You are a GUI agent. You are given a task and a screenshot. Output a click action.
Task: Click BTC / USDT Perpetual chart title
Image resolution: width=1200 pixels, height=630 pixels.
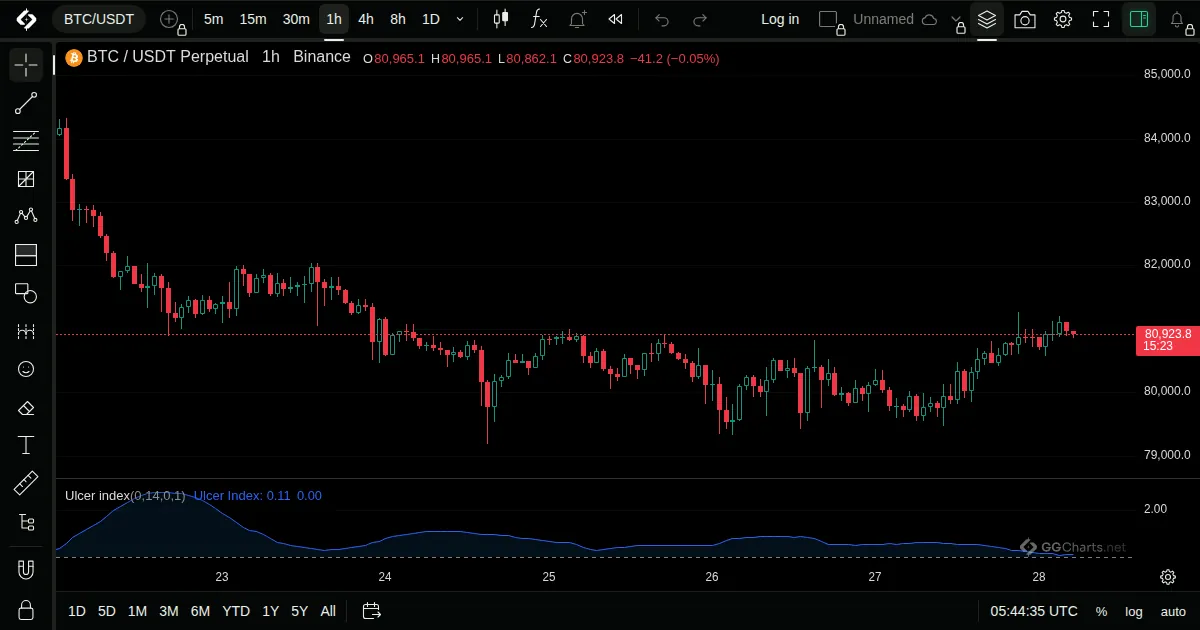[168, 57]
